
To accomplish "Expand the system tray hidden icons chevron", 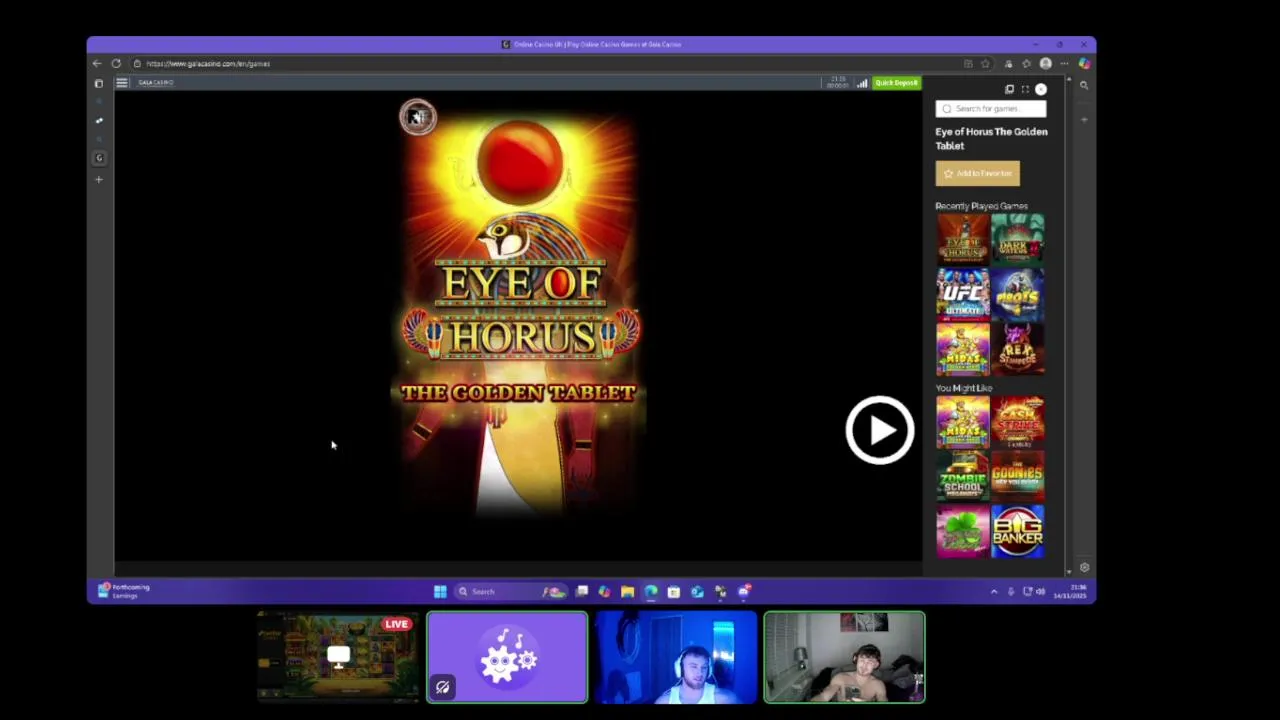I will click(993, 591).
